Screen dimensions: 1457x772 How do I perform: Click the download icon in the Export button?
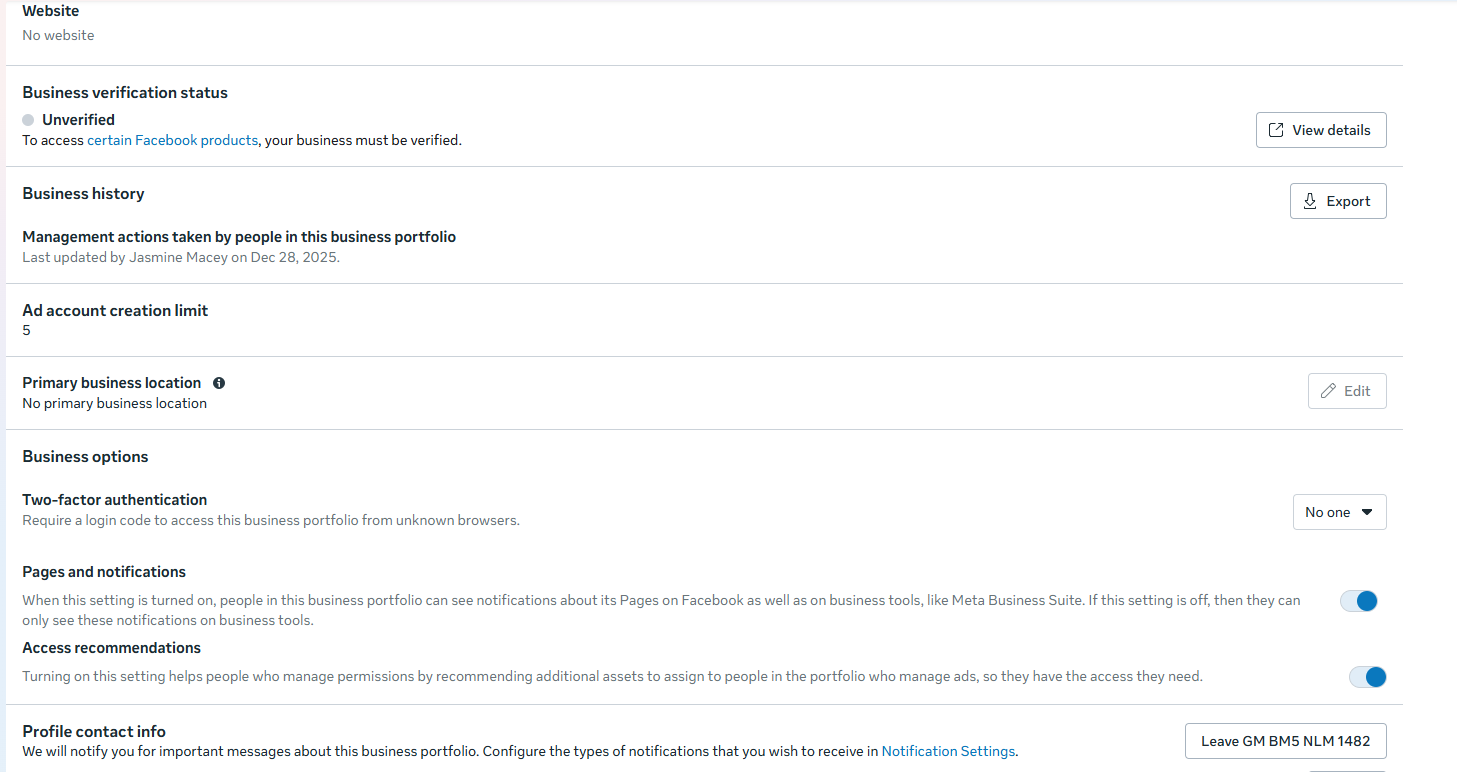1310,201
